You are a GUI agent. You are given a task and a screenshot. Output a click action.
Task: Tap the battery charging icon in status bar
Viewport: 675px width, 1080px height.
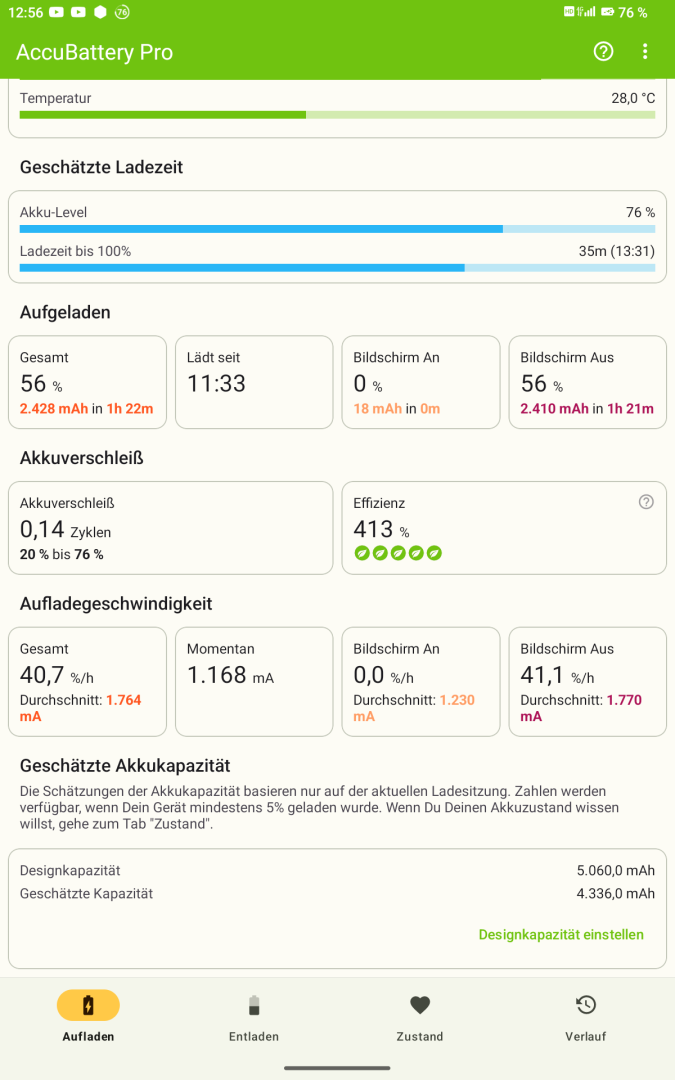608,12
